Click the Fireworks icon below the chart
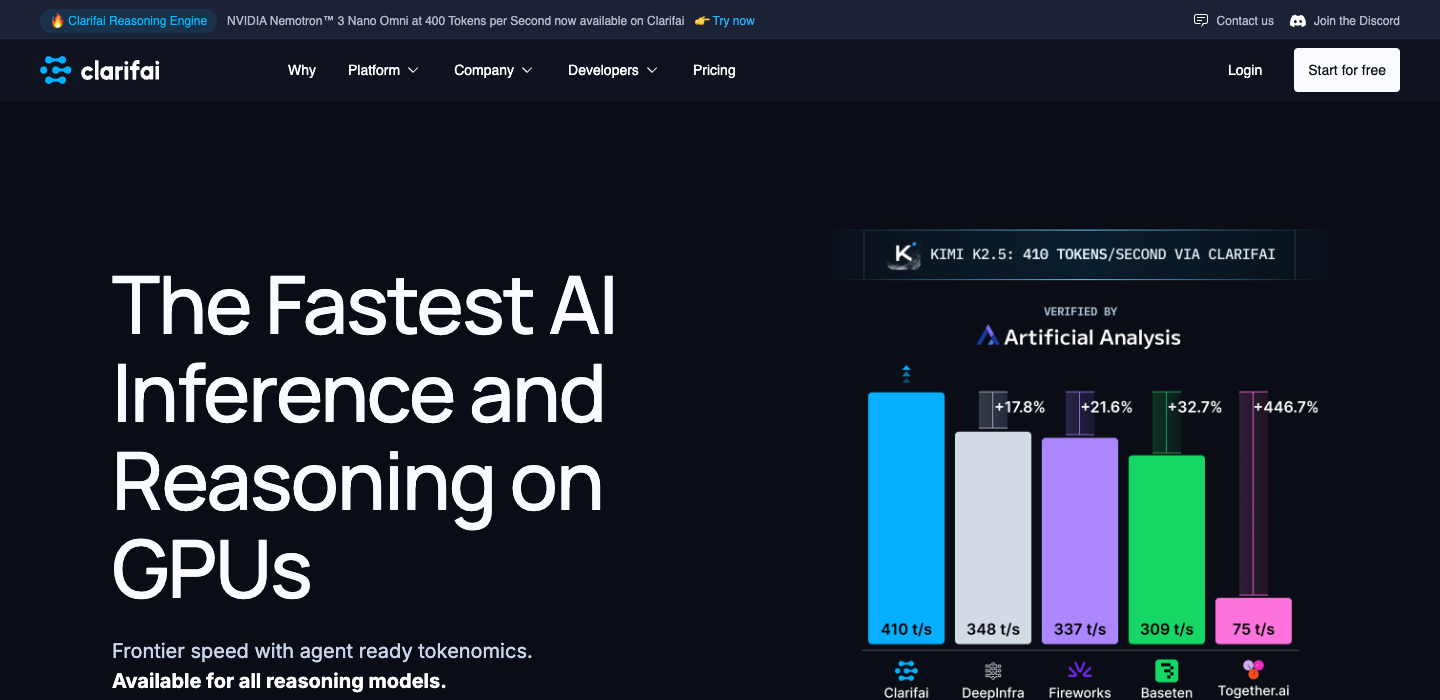This screenshot has width=1440, height=700. [1080, 670]
